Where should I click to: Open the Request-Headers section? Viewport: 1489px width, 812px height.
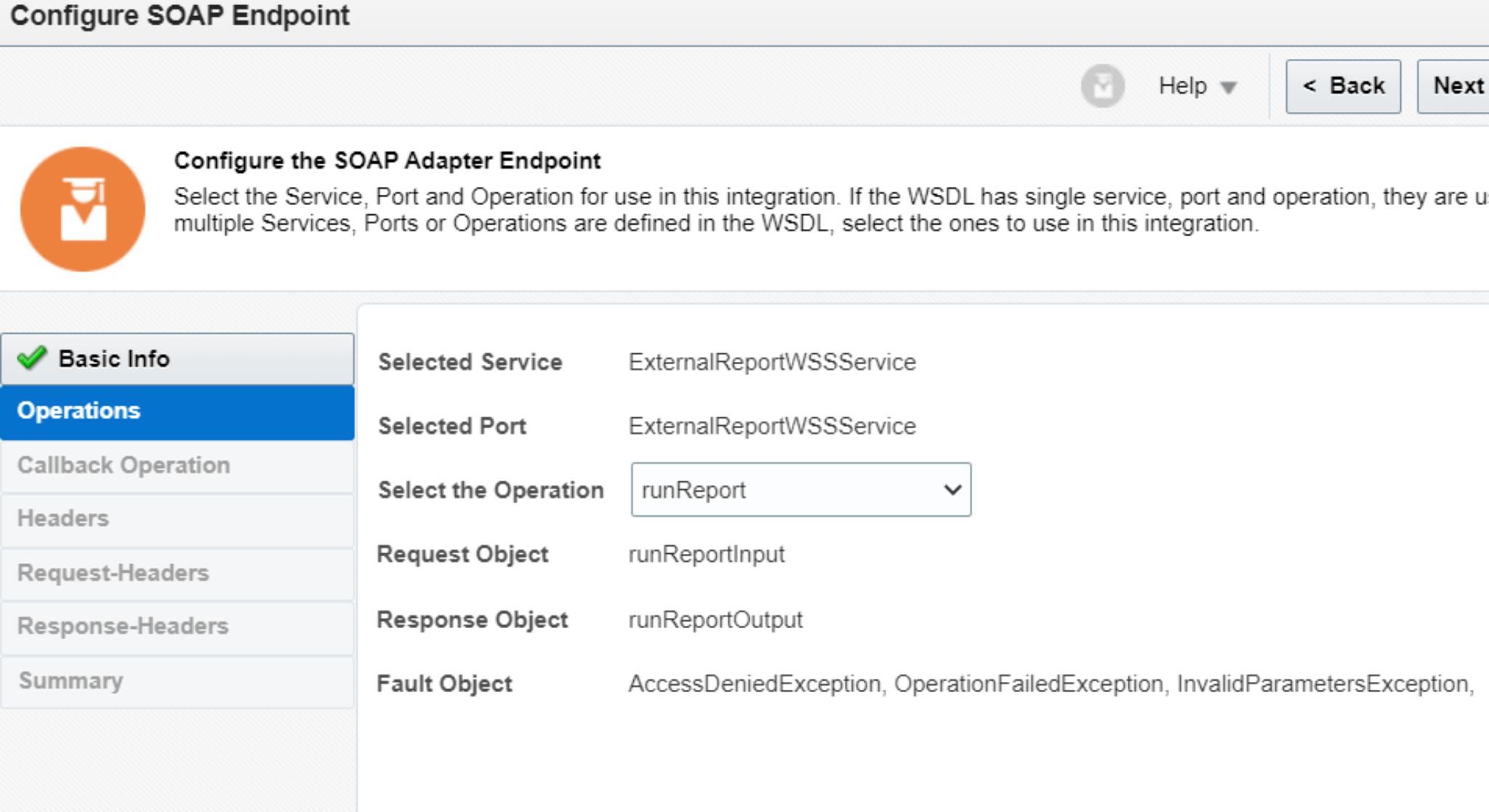point(113,573)
